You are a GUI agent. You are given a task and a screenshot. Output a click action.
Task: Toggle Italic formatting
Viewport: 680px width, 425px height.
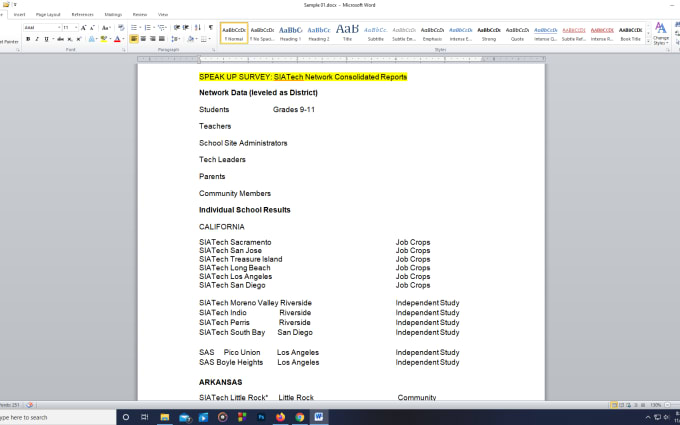(x=37, y=39)
